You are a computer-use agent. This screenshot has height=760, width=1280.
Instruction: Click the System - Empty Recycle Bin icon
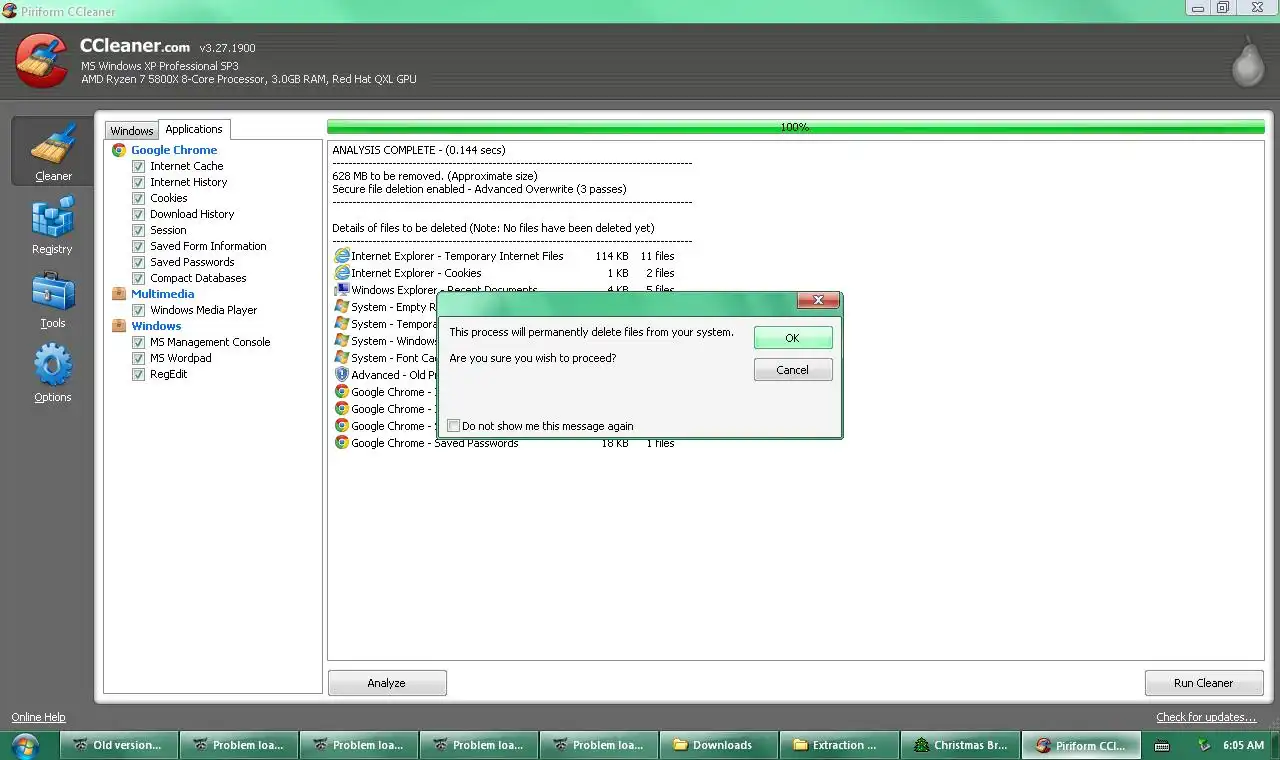click(342, 307)
